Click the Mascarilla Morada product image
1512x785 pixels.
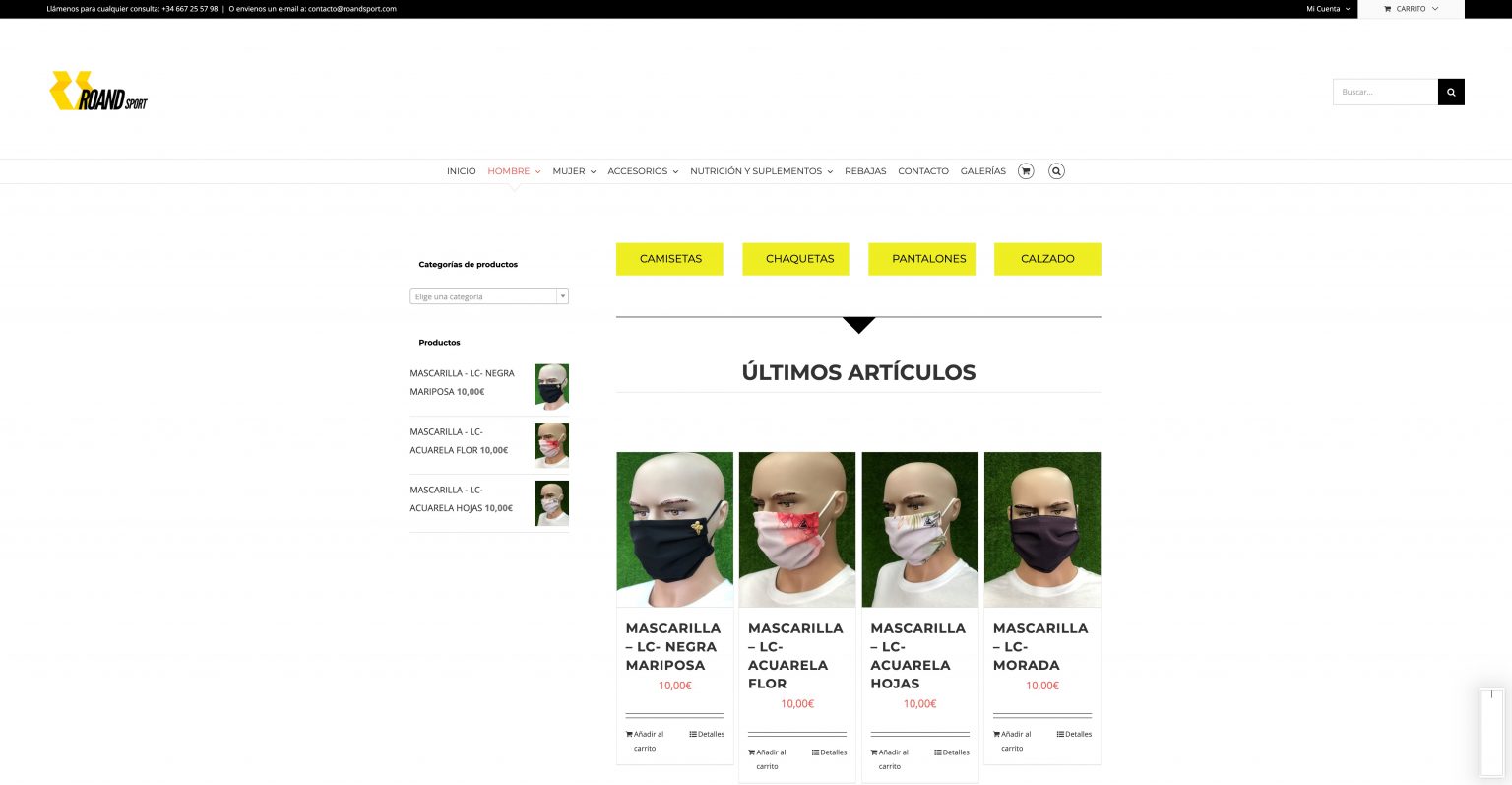click(1041, 529)
